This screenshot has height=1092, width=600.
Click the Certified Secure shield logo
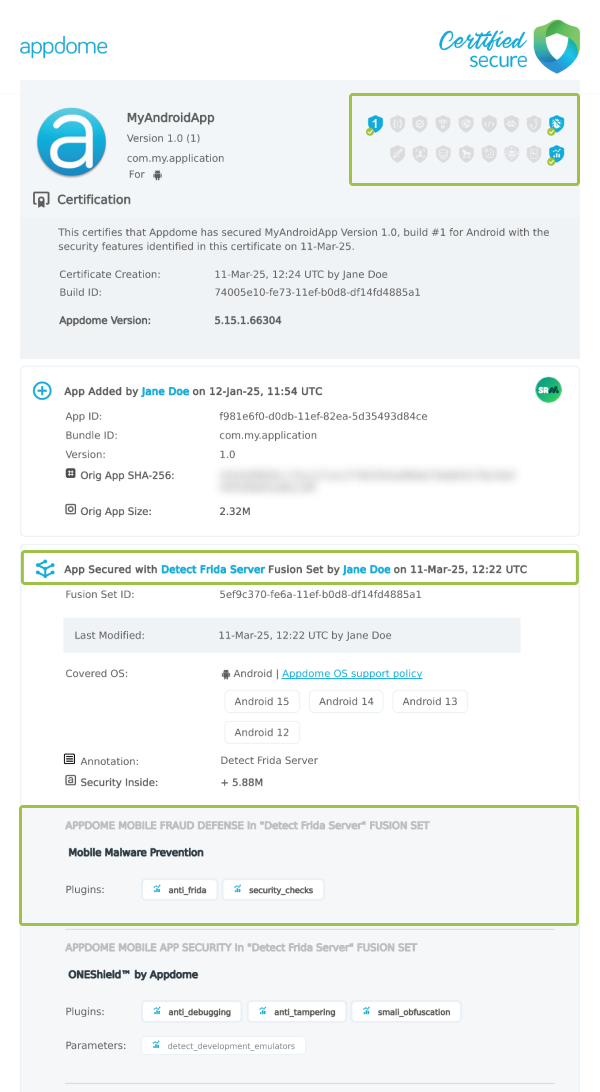tap(556, 46)
